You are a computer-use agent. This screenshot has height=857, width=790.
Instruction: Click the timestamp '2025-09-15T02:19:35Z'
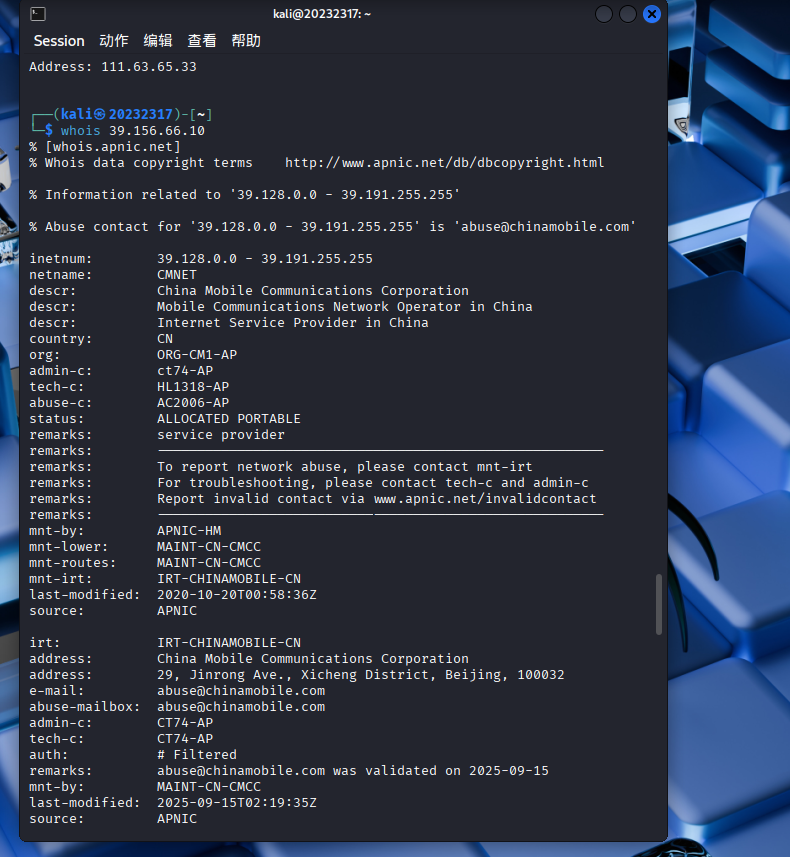click(x=237, y=803)
